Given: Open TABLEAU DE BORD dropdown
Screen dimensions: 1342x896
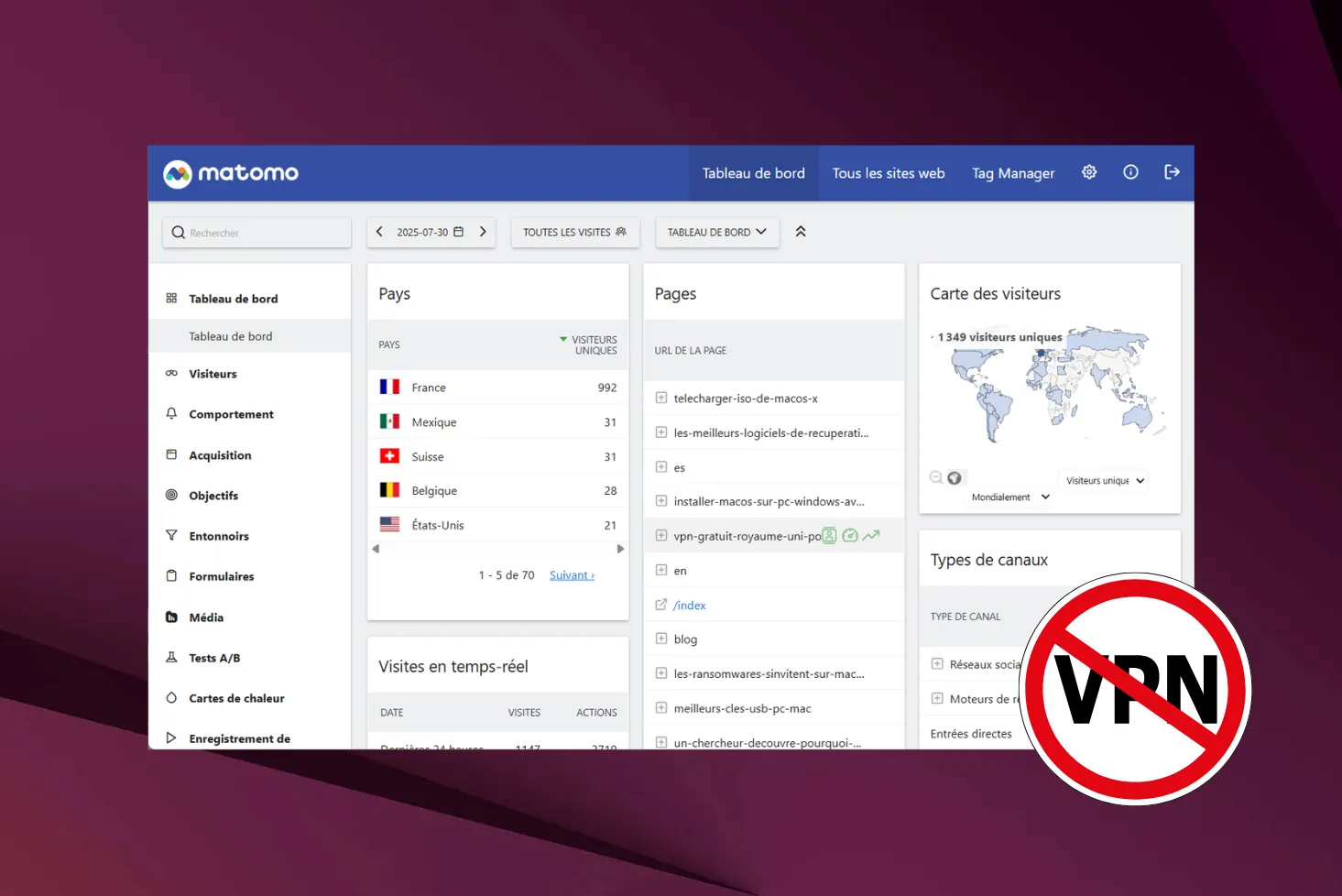Looking at the screenshot, I should pos(717,233).
